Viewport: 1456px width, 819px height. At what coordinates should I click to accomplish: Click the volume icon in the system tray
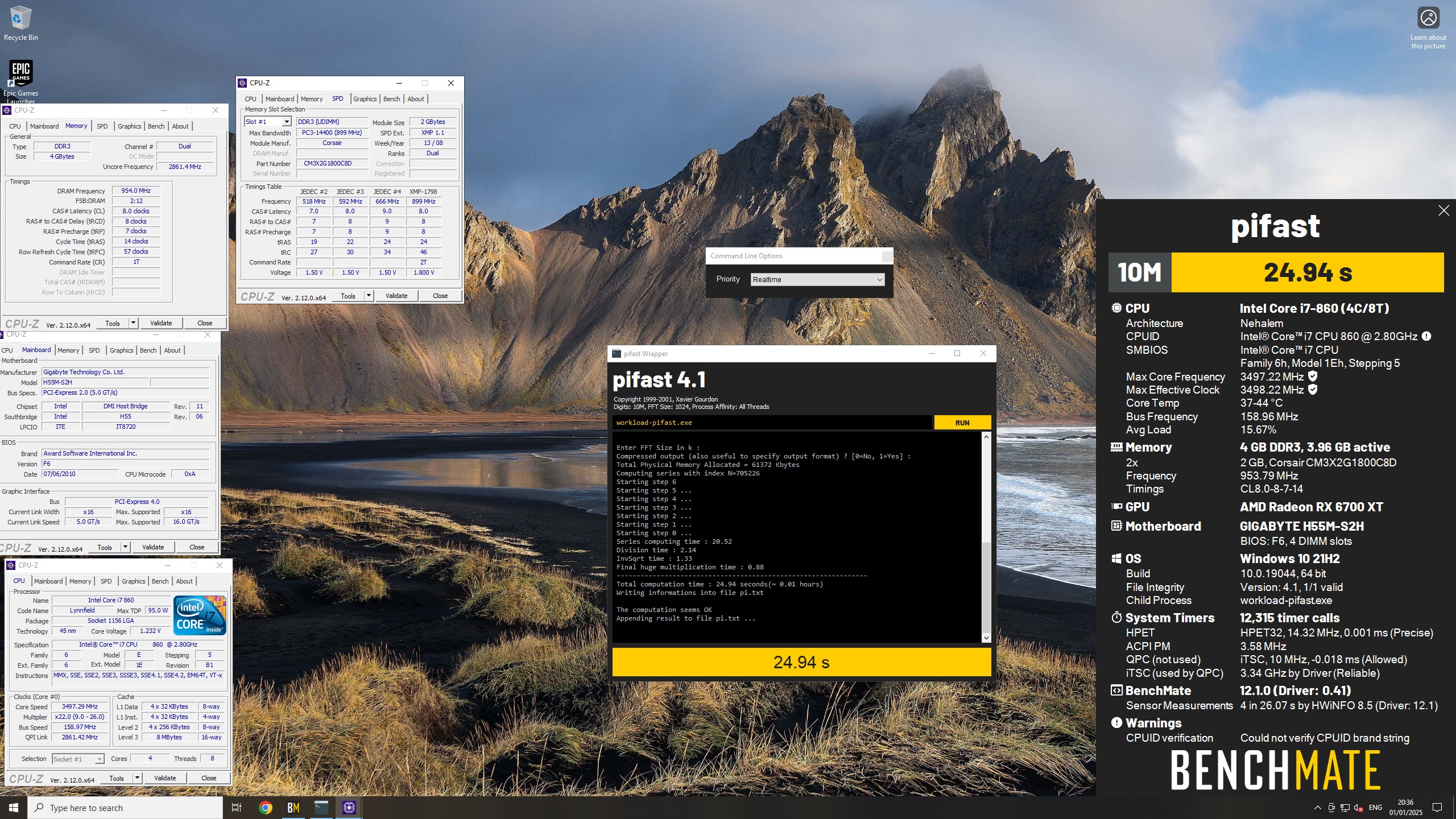tap(1359, 808)
